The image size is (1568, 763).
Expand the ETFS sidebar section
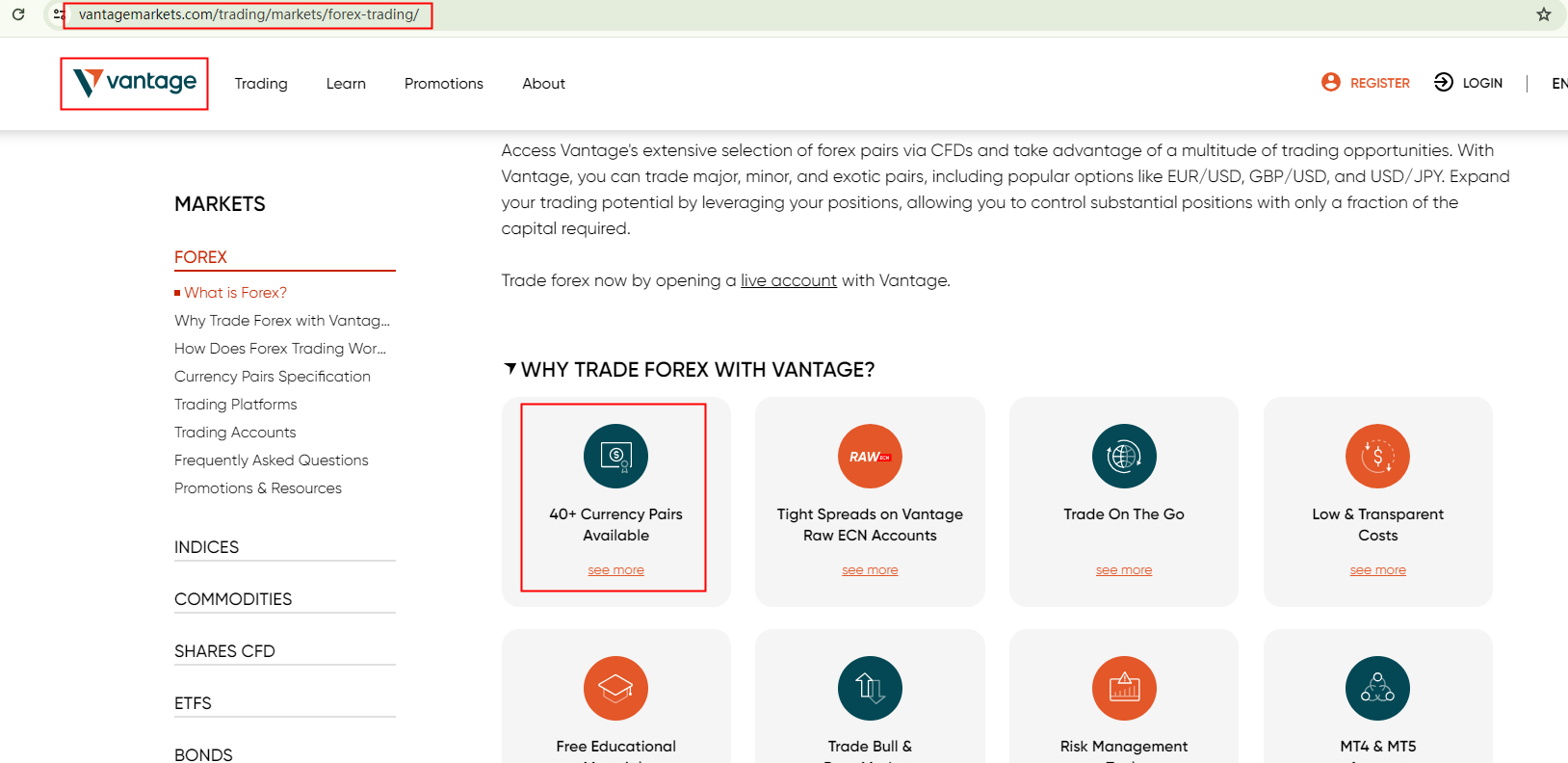pos(193,703)
